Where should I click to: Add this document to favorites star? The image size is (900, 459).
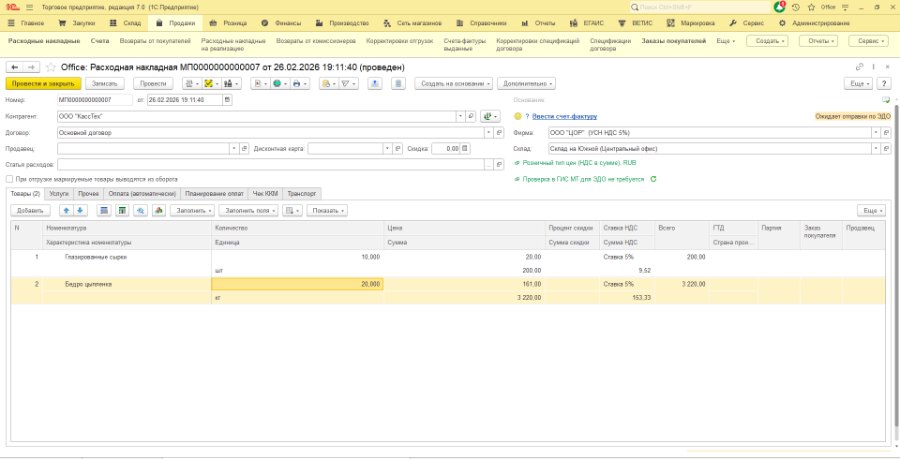[51, 67]
